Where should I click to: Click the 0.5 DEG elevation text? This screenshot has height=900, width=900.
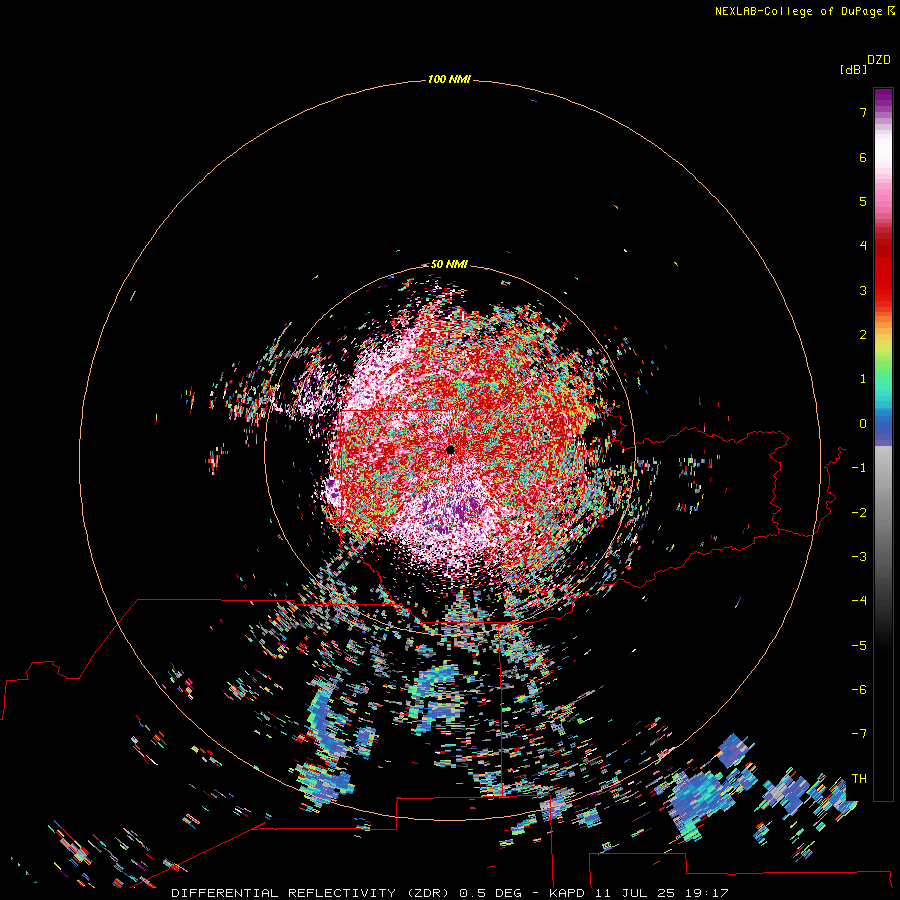coord(490,893)
